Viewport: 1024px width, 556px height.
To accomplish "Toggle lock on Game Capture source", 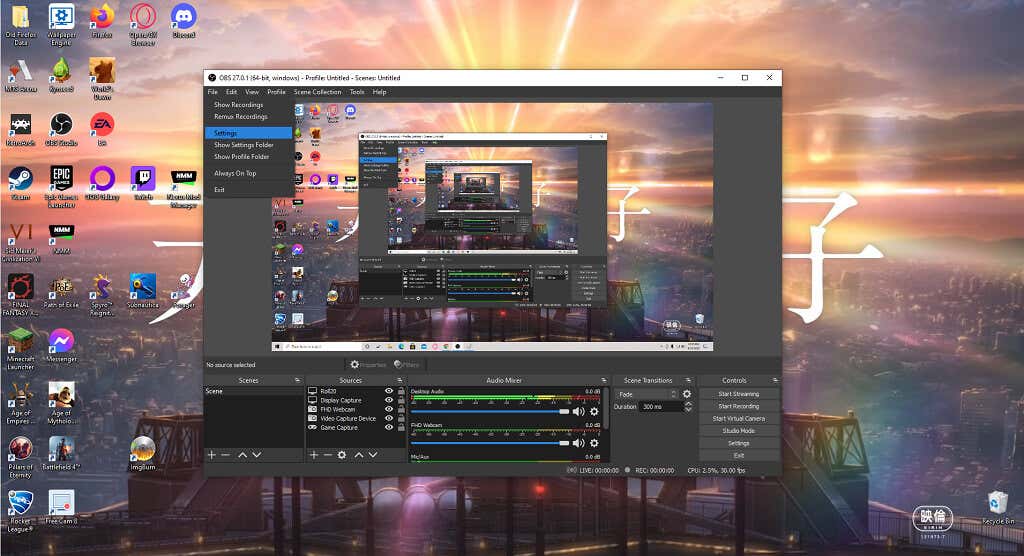I will click(x=401, y=427).
